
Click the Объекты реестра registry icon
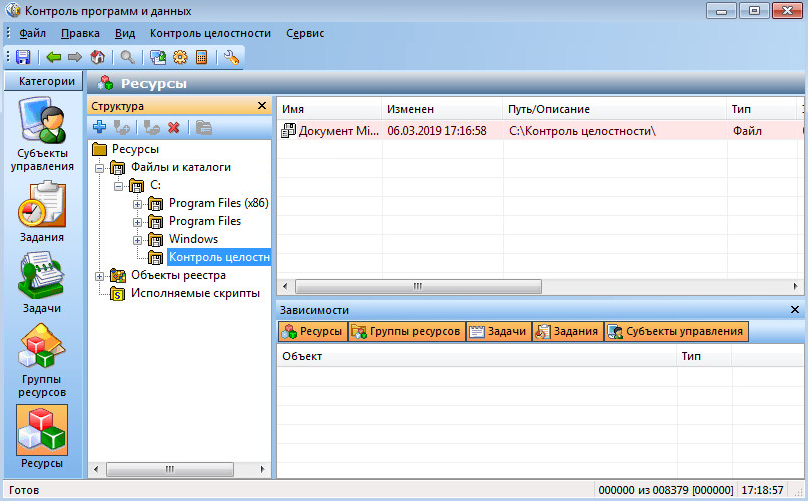(x=118, y=276)
